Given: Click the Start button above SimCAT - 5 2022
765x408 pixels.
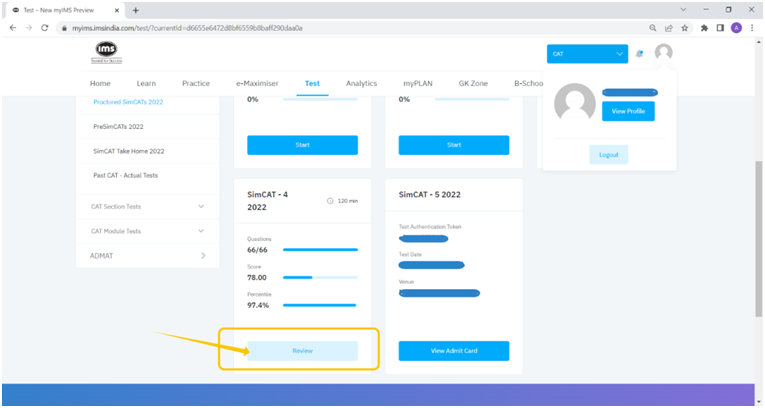Looking at the screenshot, I should click(454, 145).
